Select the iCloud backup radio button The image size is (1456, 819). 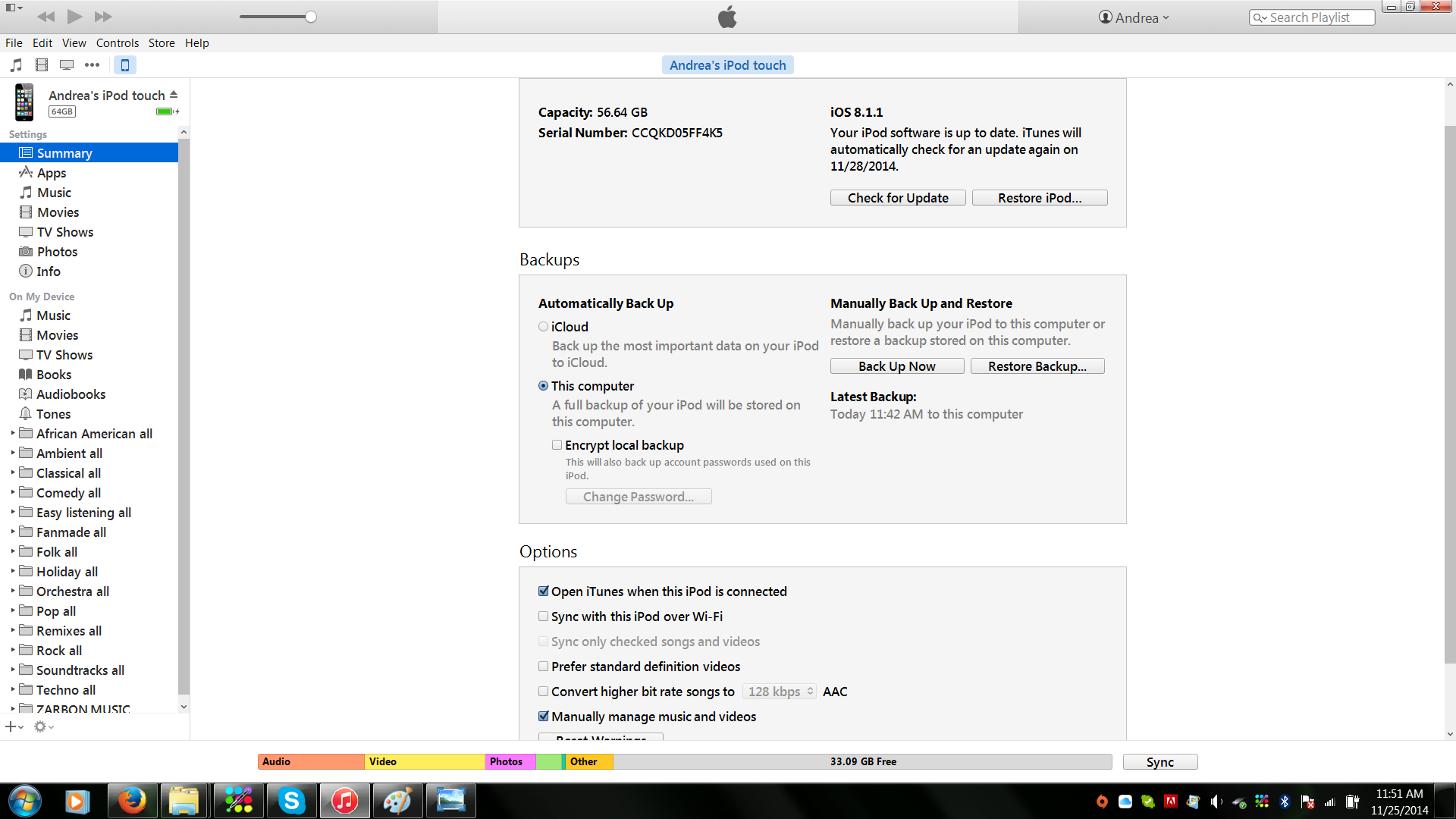pos(543,327)
